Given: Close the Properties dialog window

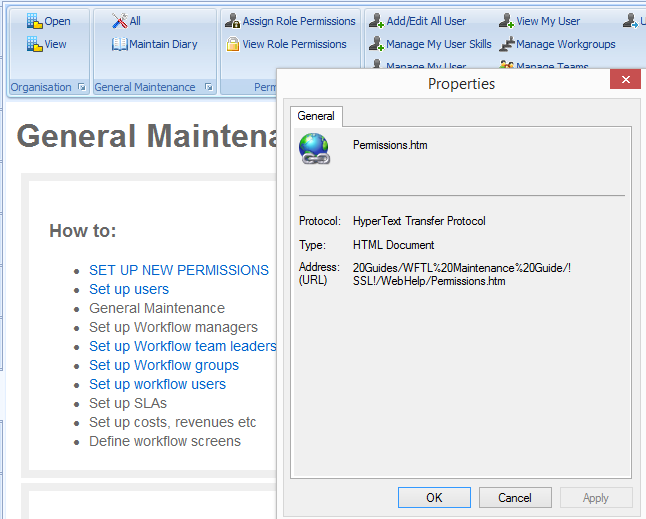Looking at the screenshot, I should coord(625,82).
